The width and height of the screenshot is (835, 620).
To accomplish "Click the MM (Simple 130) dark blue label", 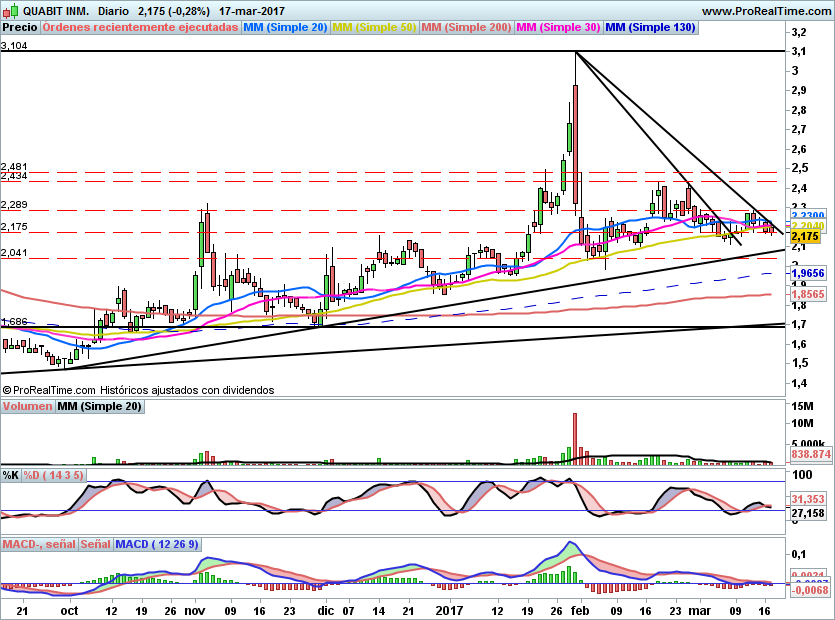I will click(x=650, y=28).
